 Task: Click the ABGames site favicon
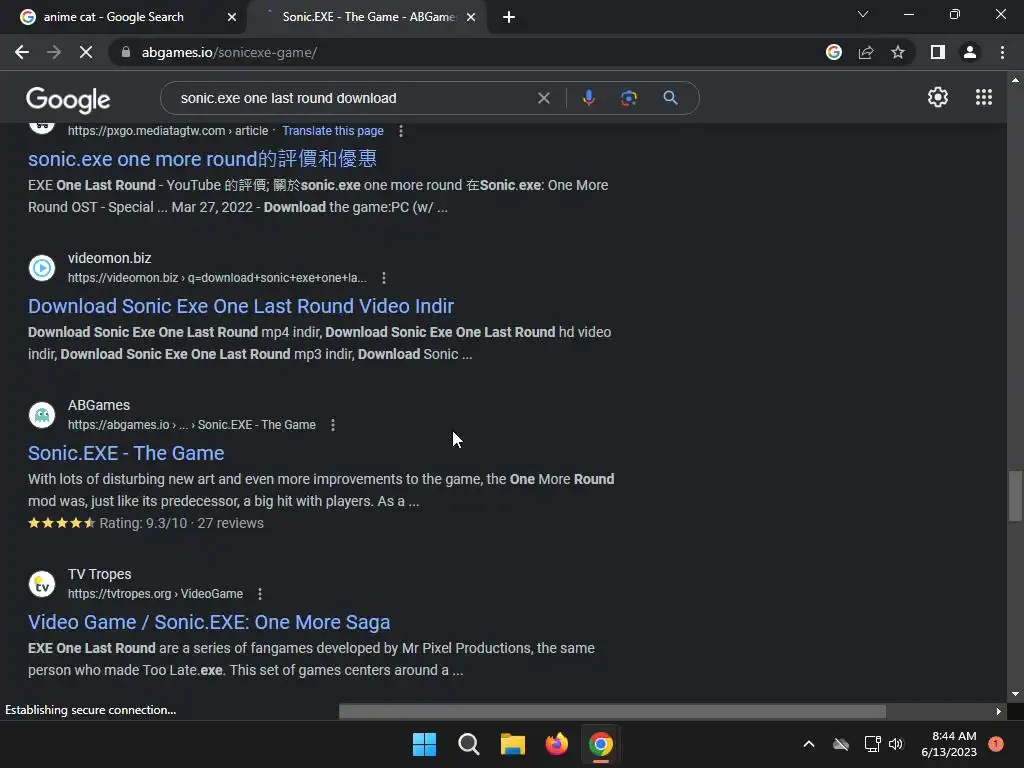coord(42,415)
